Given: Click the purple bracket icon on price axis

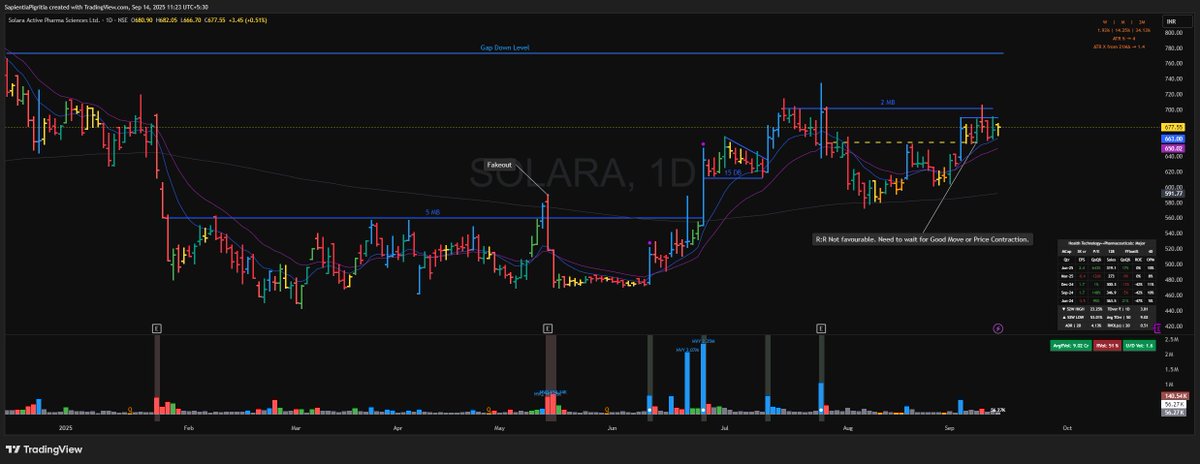Looking at the screenshot, I should [1157, 328].
